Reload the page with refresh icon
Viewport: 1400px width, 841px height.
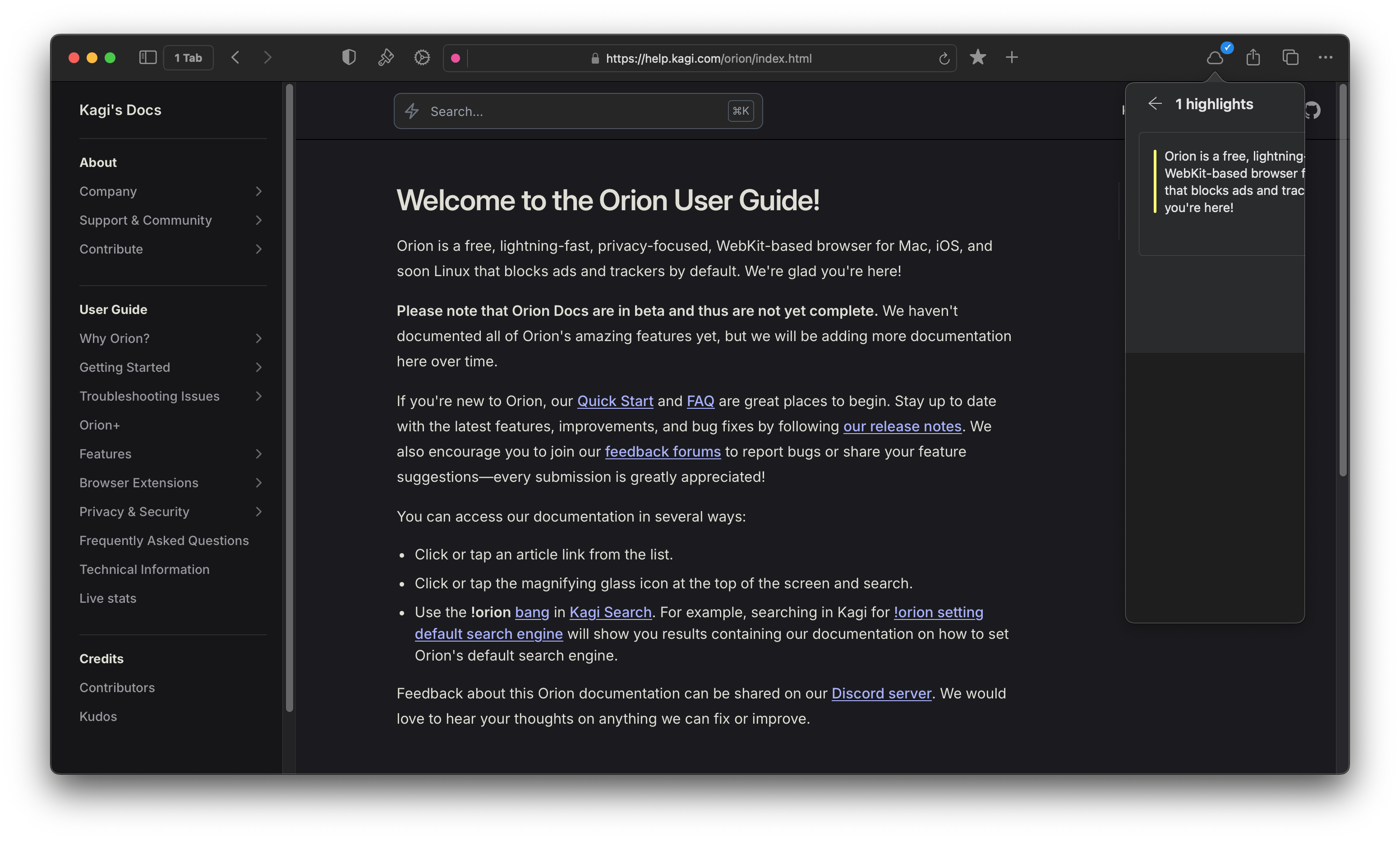pyautogui.click(x=944, y=58)
